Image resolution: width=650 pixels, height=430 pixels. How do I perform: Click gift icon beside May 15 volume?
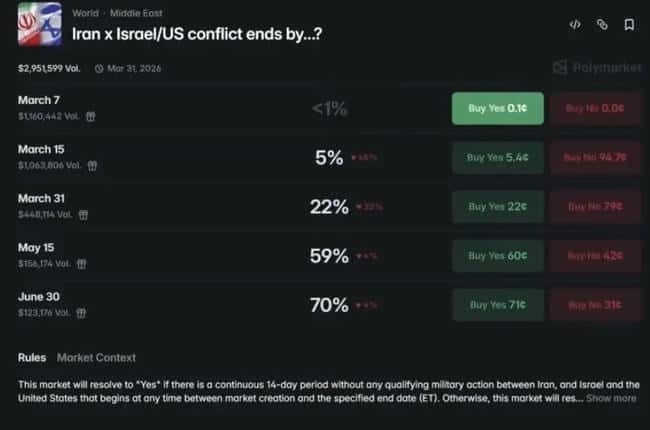(81, 263)
